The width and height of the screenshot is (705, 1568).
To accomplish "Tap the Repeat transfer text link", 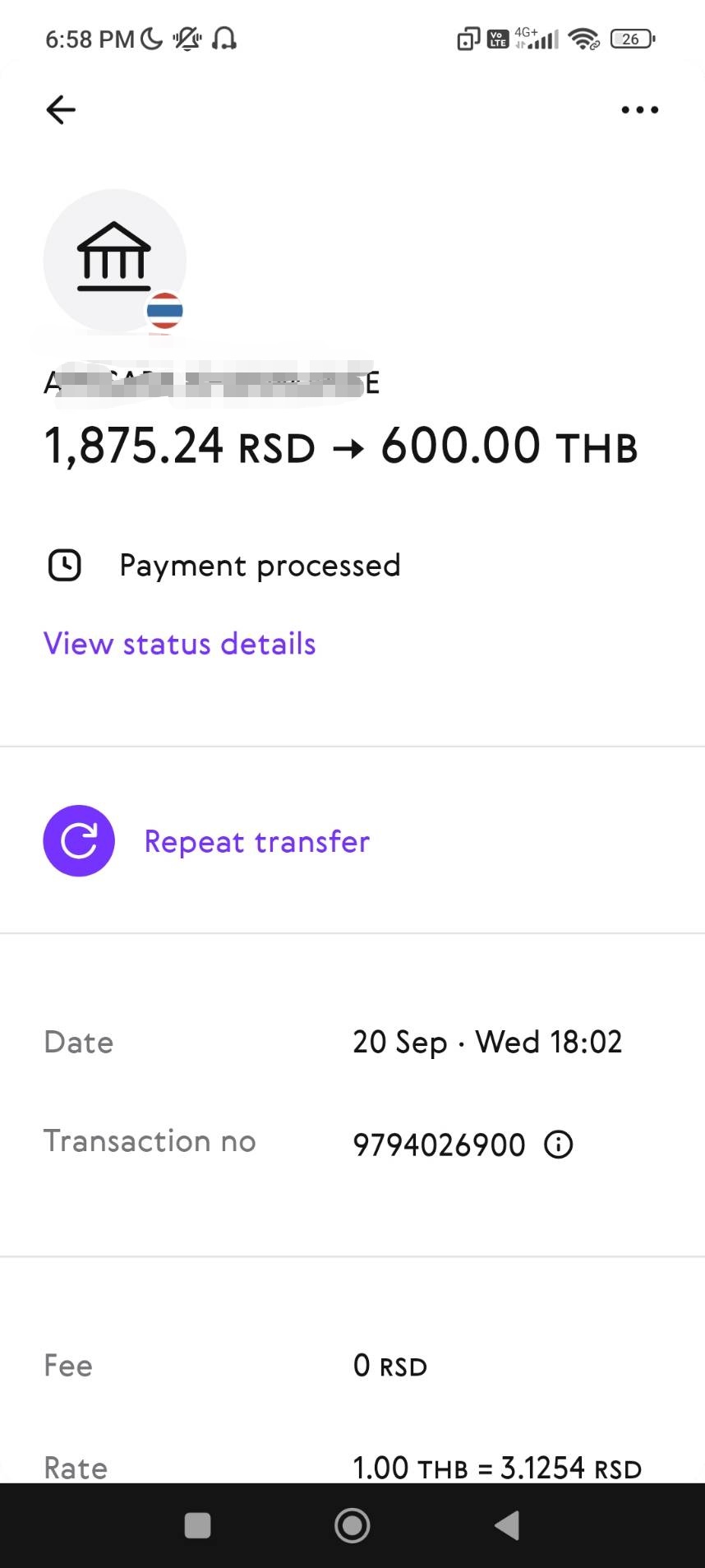I will [x=256, y=841].
